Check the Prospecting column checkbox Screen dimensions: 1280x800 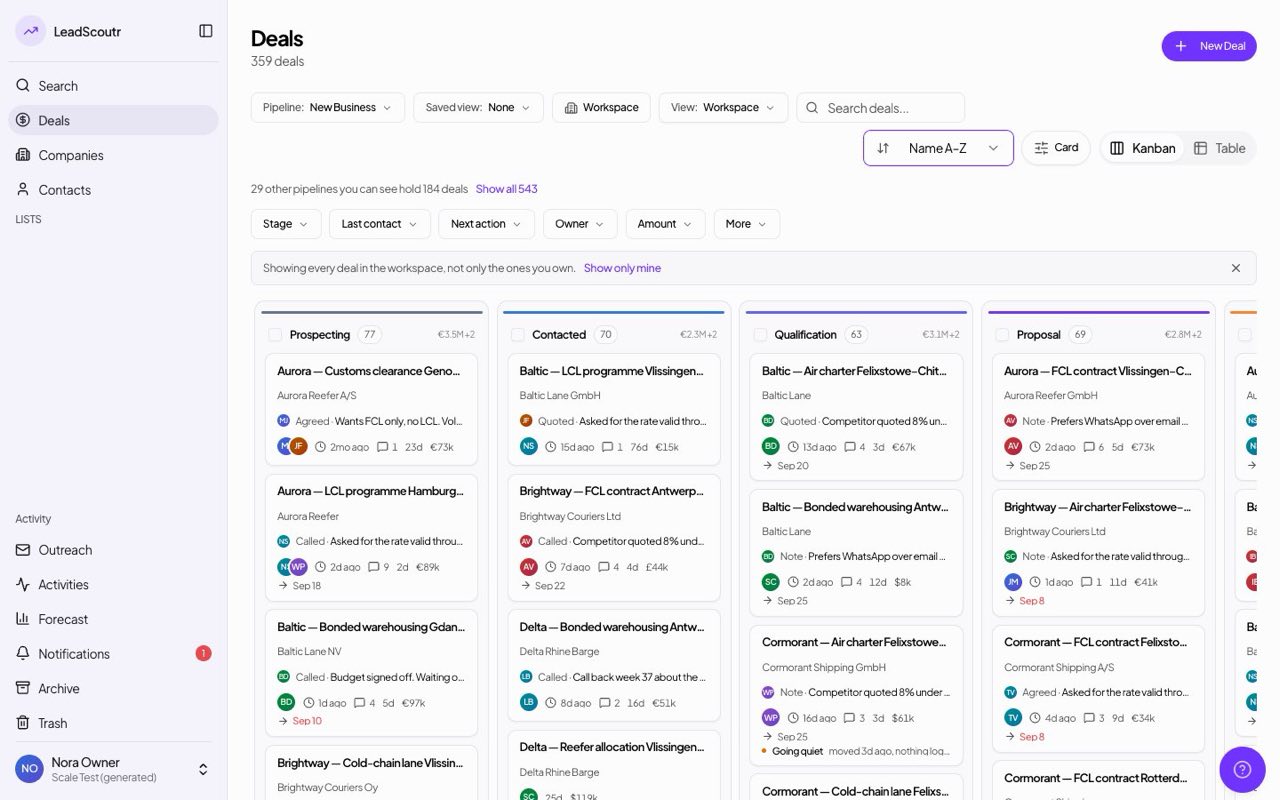coord(275,335)
